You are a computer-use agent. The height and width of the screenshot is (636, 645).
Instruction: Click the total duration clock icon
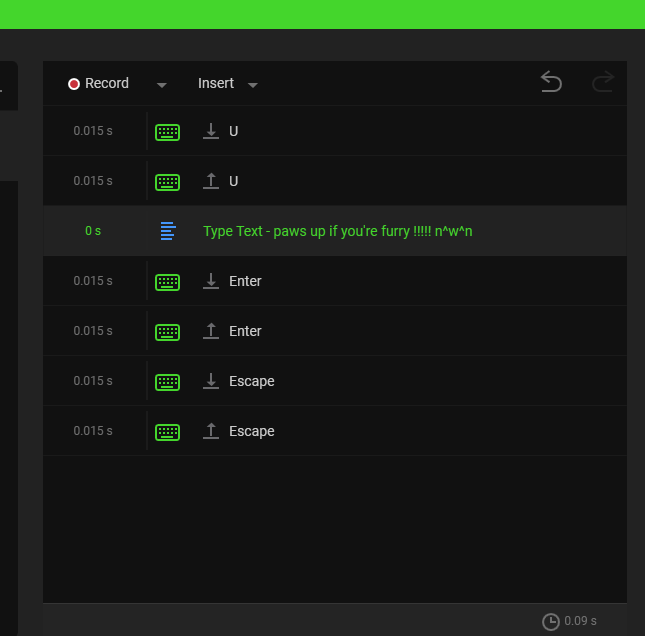tap(550, 622)
